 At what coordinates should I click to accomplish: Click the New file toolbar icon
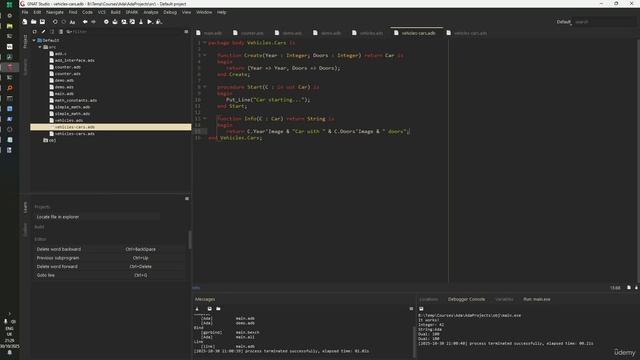[25, 22]
